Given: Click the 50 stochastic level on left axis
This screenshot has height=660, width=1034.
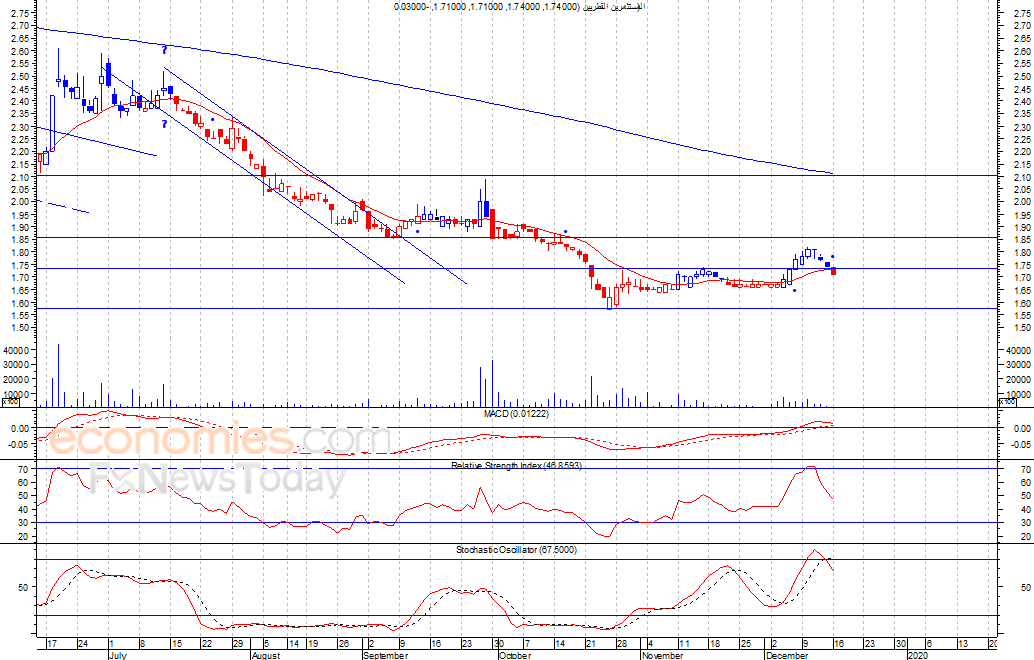Looking at the screenshot, I should tap(23, 587).
